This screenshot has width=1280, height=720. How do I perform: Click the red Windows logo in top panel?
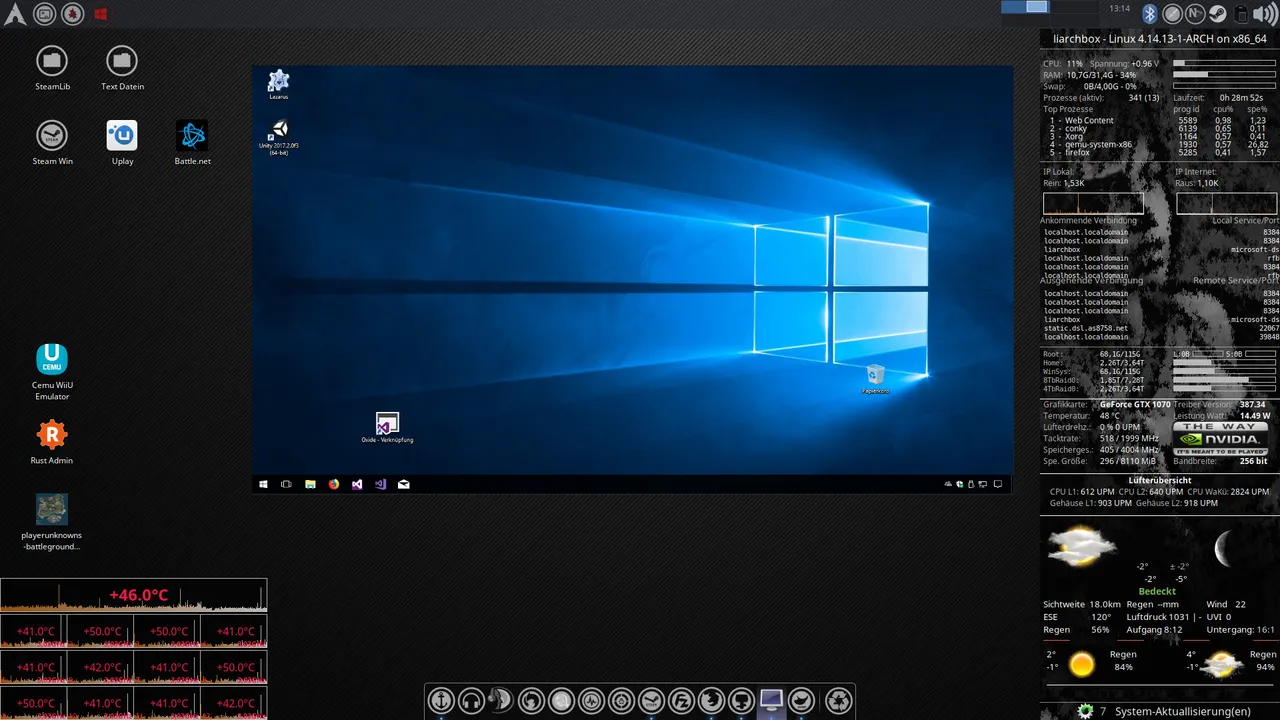(101, 14)
